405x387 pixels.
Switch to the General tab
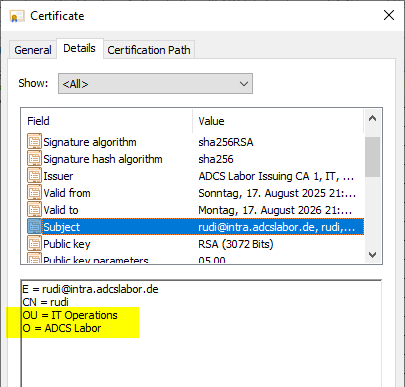coord(33,50)
